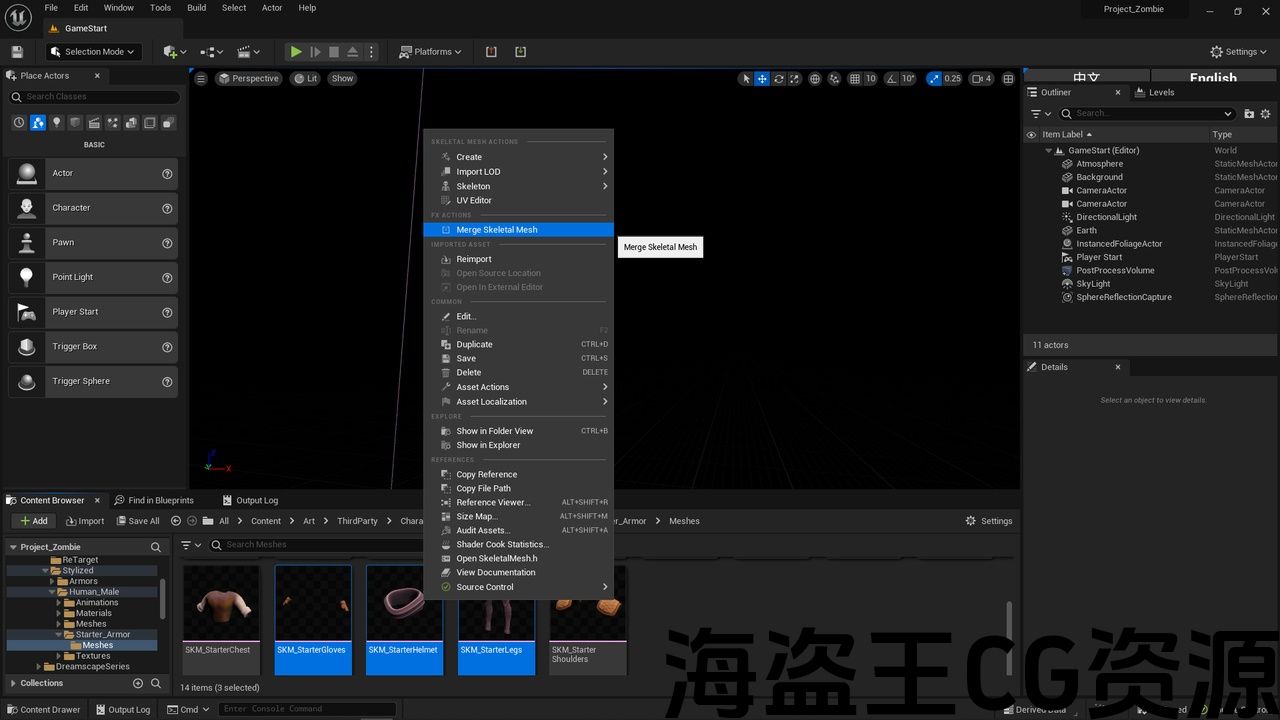Click the camera speed 4 control
1280x720 pixels.
[x=981, y=79]
